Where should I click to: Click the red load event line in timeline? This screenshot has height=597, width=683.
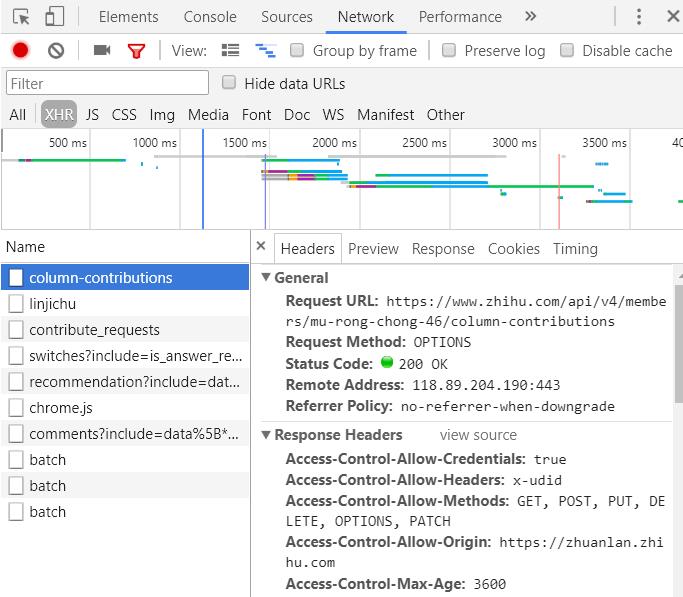coord(559,192)
